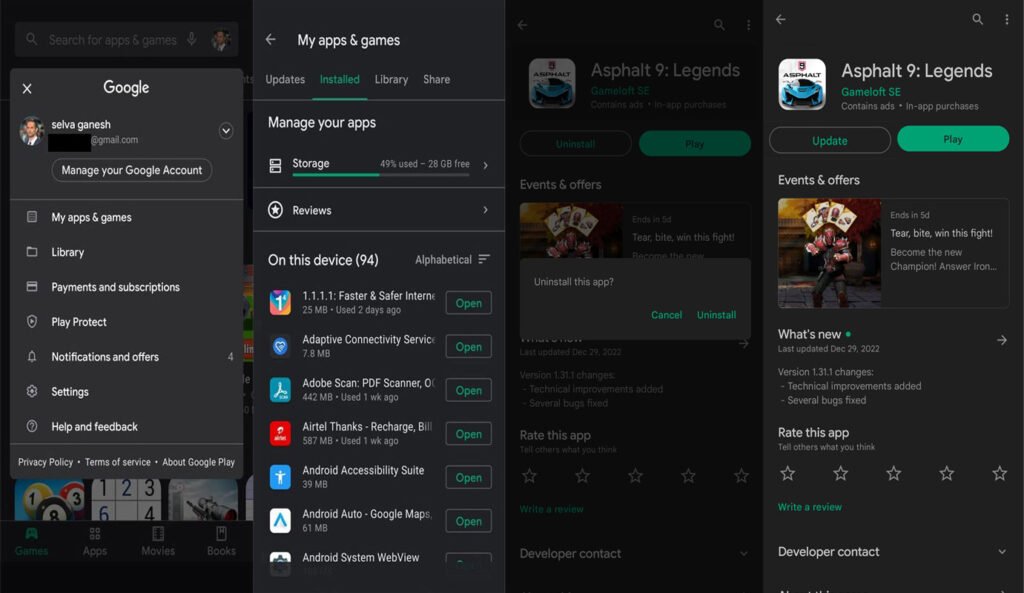Switch to Apps in bottom navigation
1024x593 pixels.
[95, 541]
